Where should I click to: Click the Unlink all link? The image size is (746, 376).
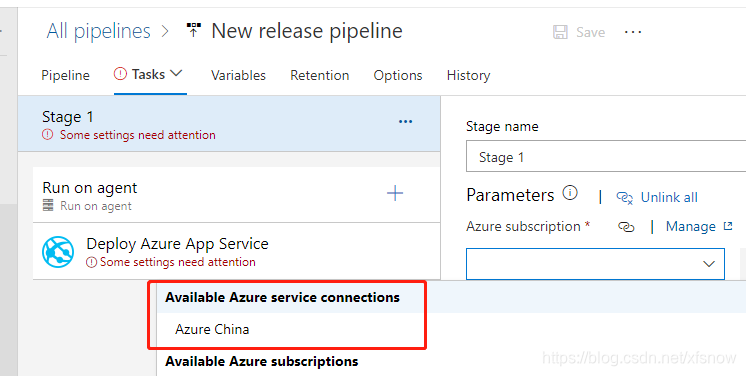pyautogui.click(x=657, y=198)
